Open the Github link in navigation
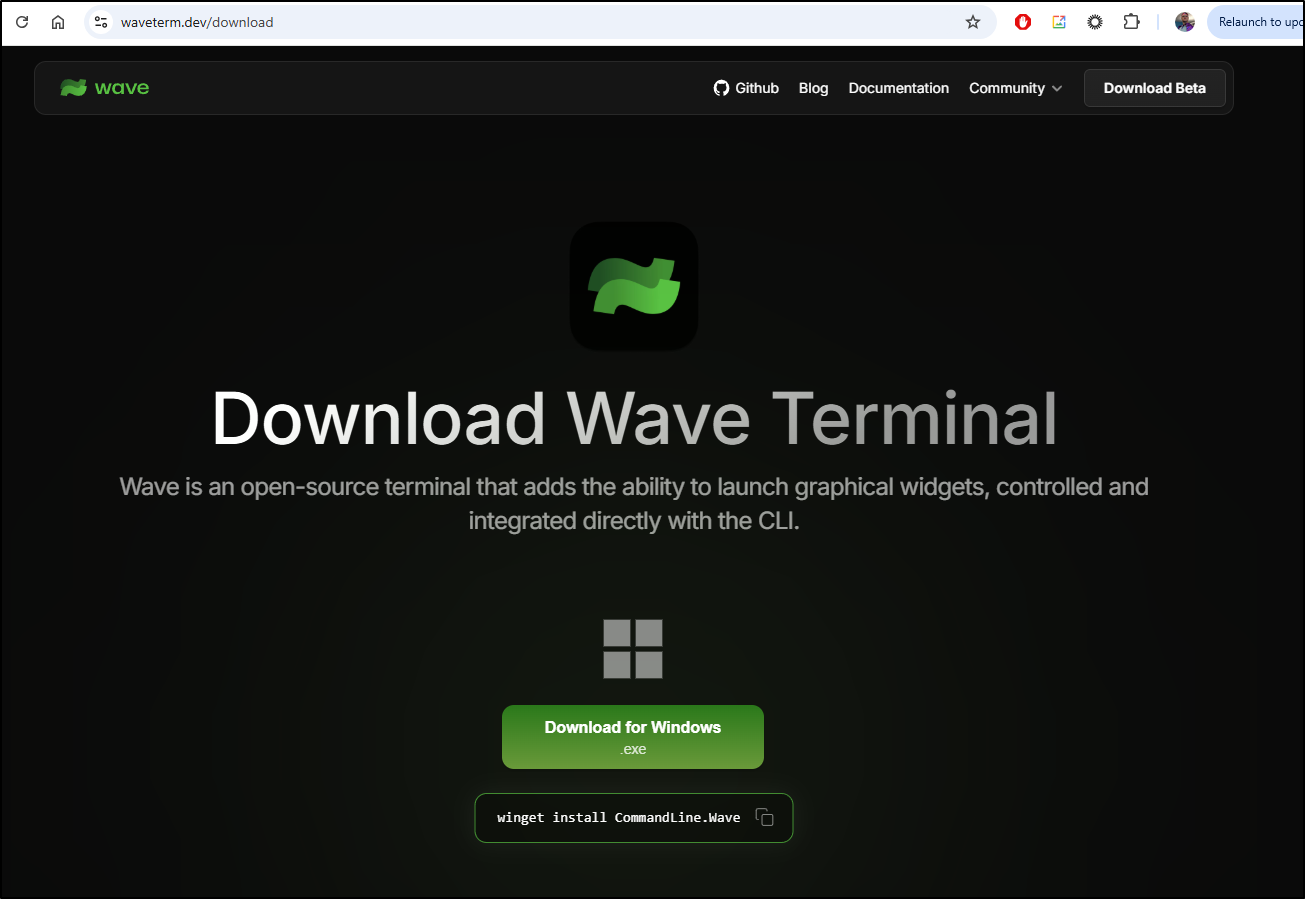 [746, 88]
